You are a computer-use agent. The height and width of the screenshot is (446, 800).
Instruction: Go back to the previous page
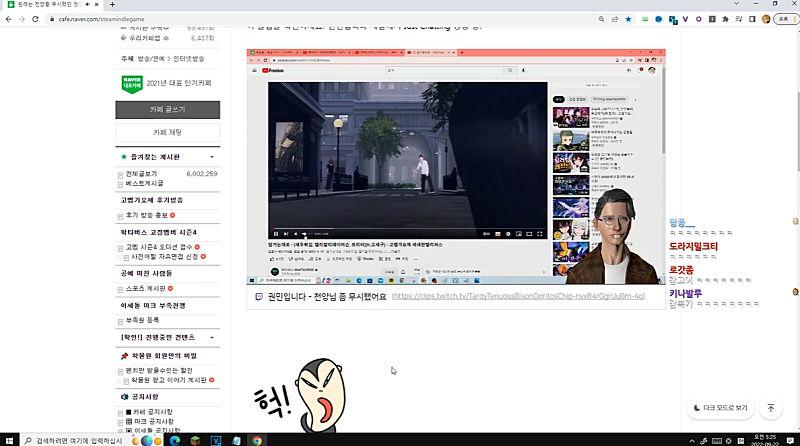pyautogui.click(x=9, y=19)
